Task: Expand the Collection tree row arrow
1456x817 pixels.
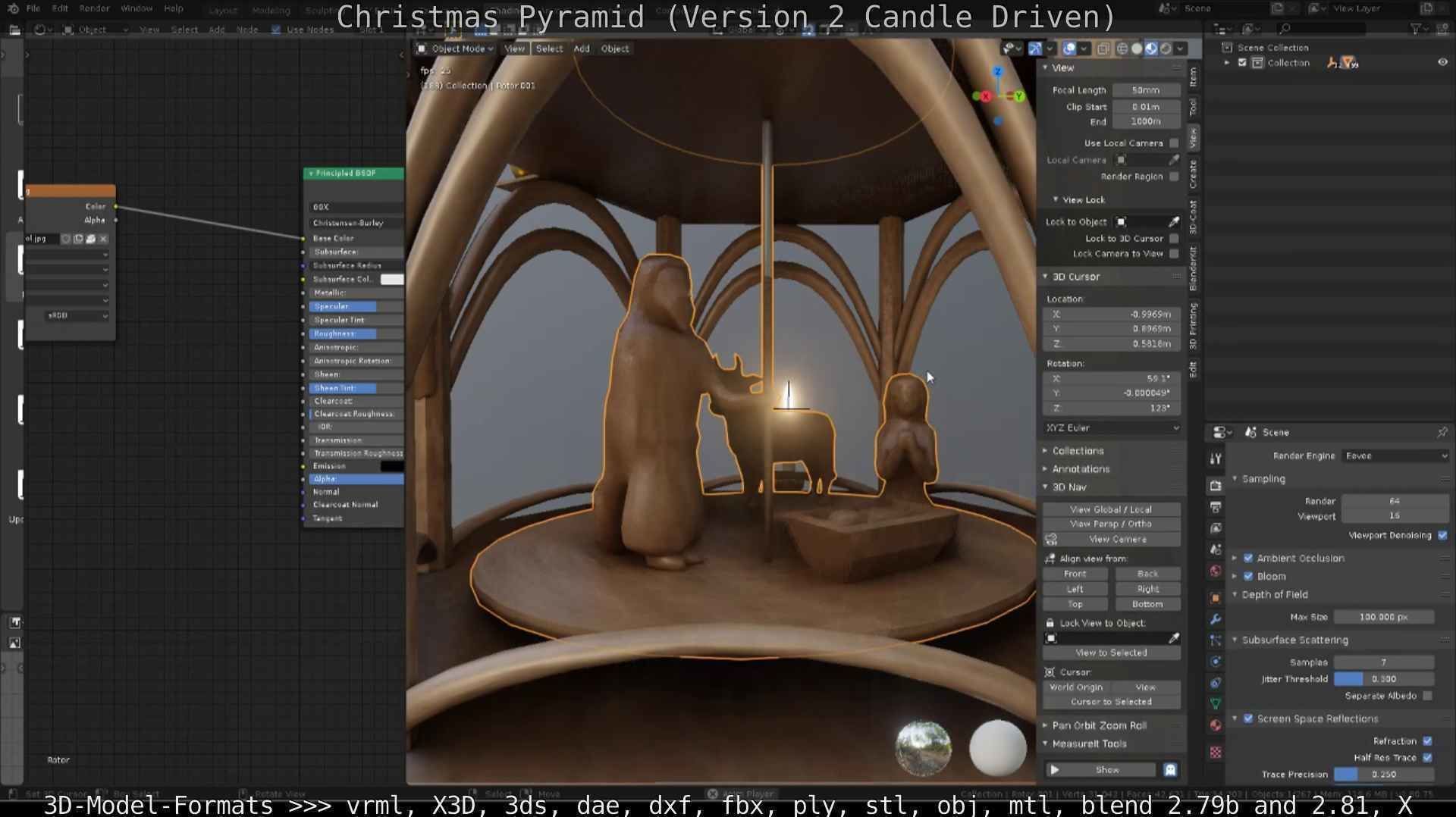Action: (1227, 63)
